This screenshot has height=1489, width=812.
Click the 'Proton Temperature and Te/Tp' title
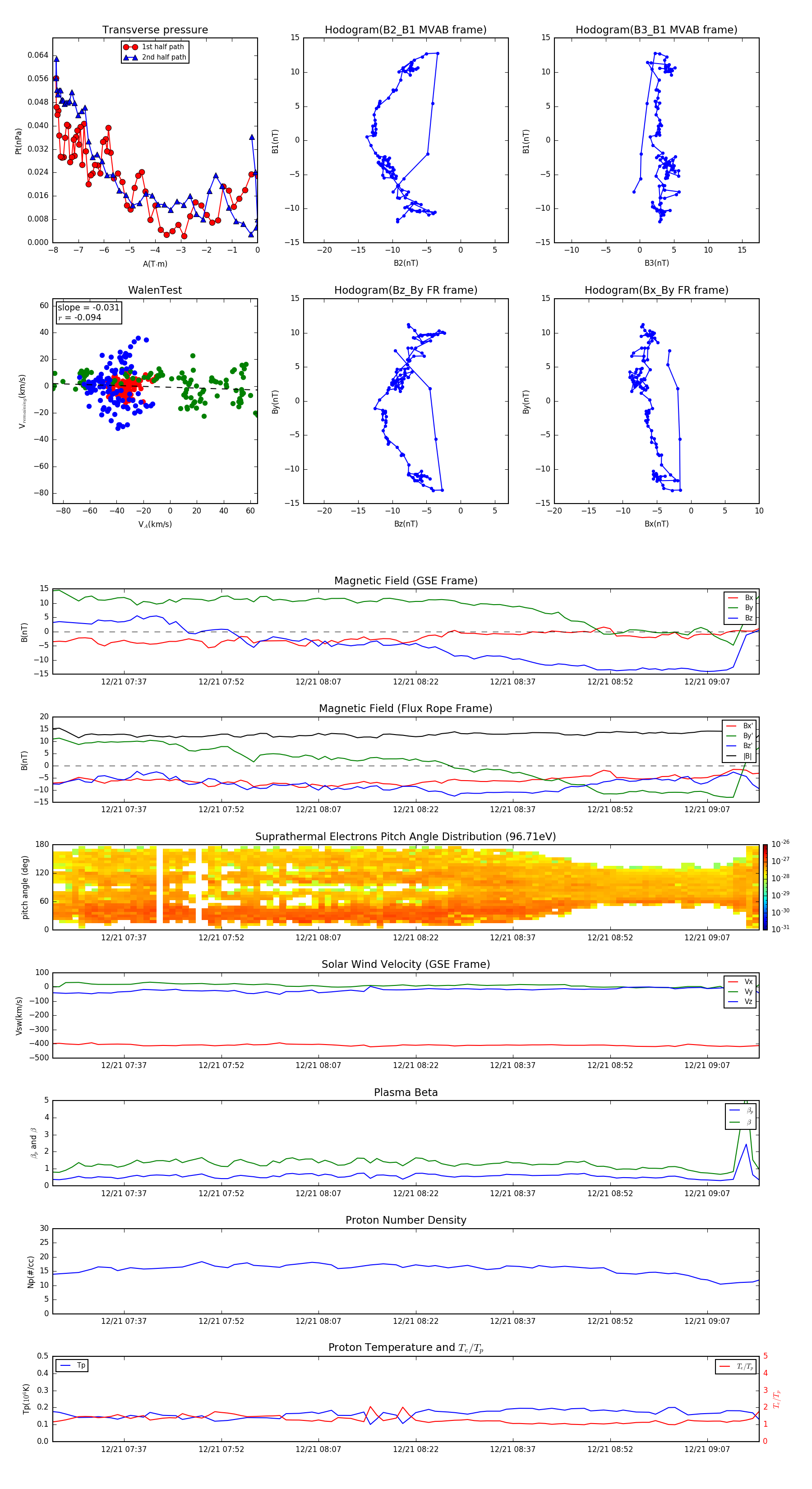pos(406,1348)
